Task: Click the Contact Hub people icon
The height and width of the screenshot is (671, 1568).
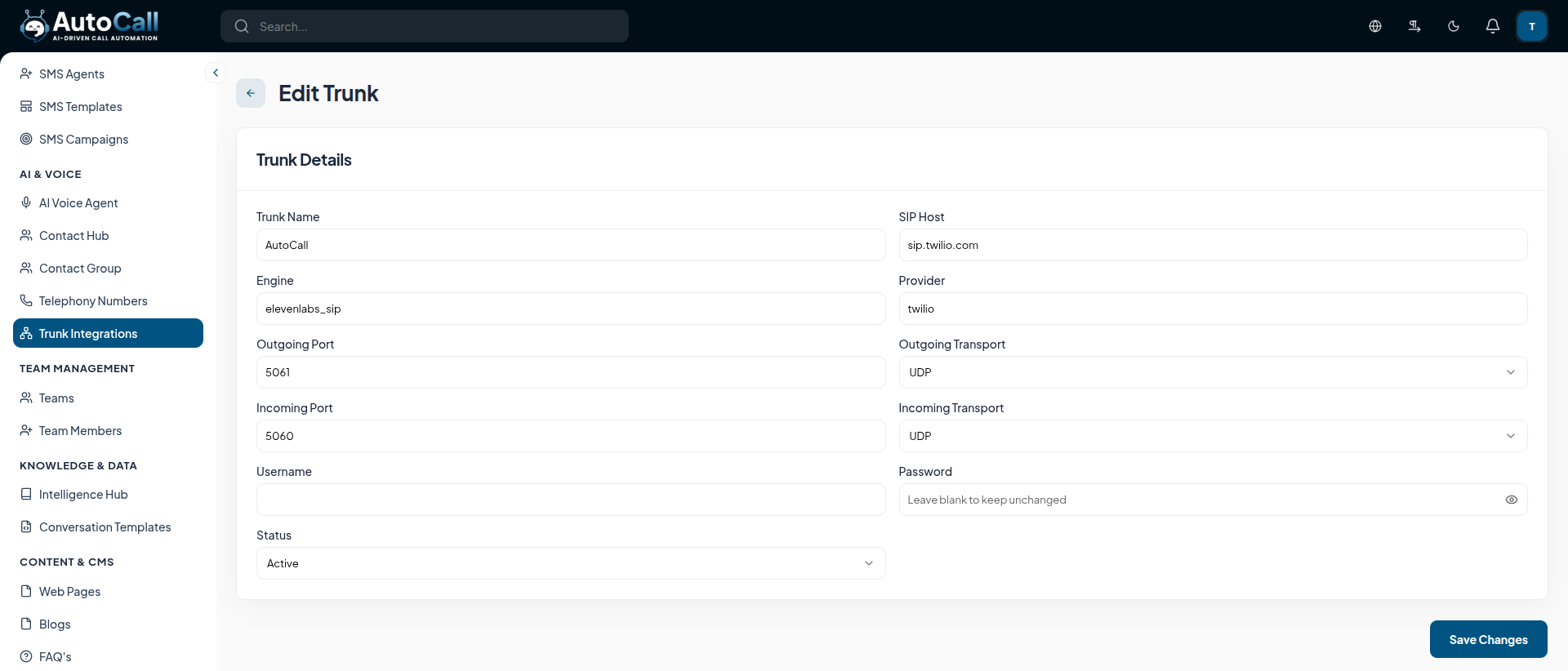Action: coord(26,235)
